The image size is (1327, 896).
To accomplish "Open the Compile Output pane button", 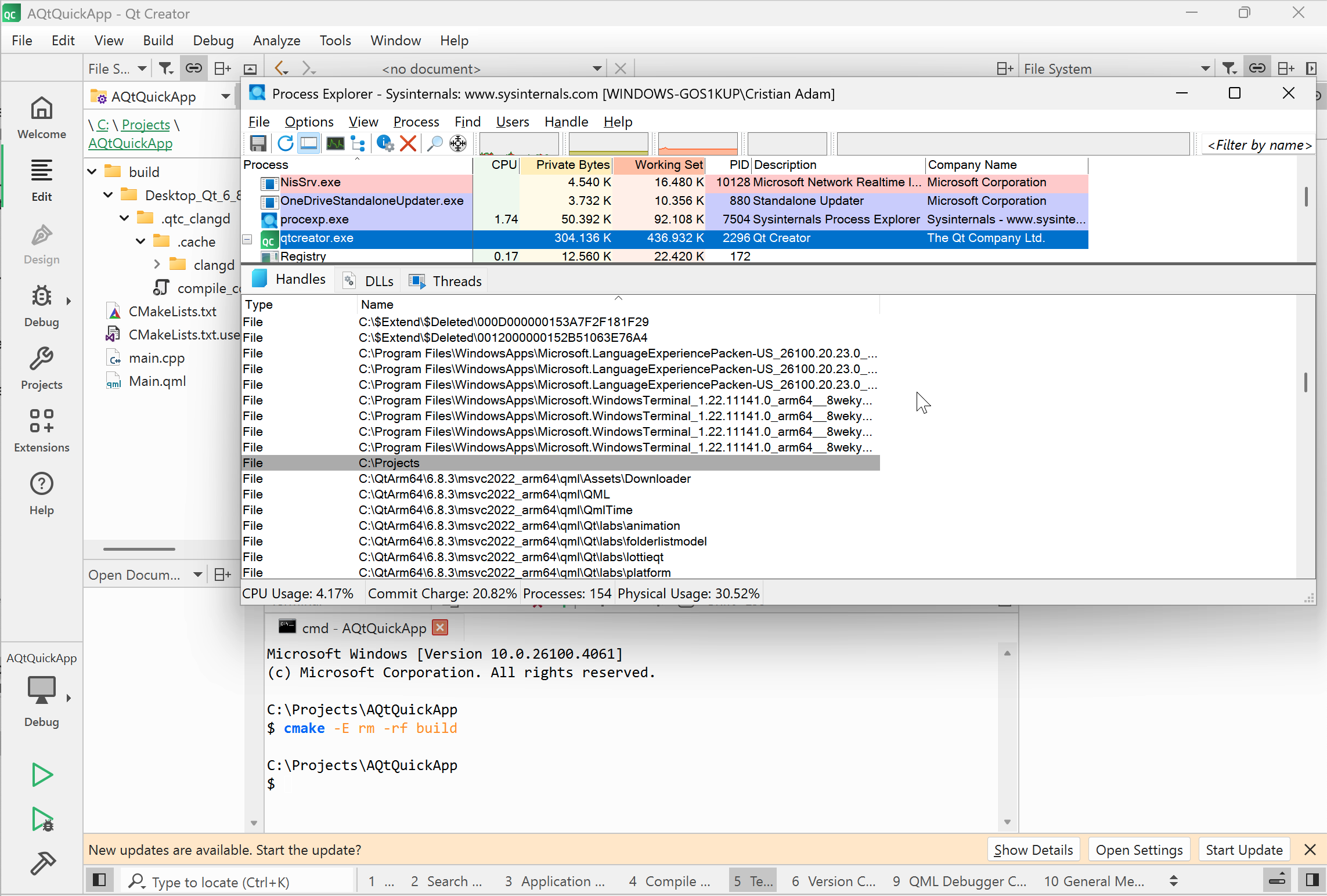I will click(669, 881).
